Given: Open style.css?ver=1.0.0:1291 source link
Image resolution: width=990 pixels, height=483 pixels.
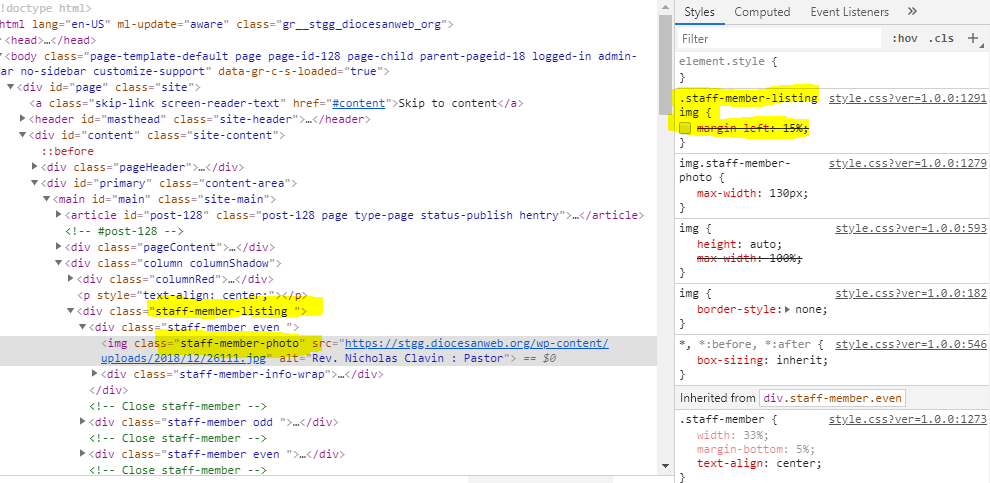Looking at the screenshot, I should 908,98.
